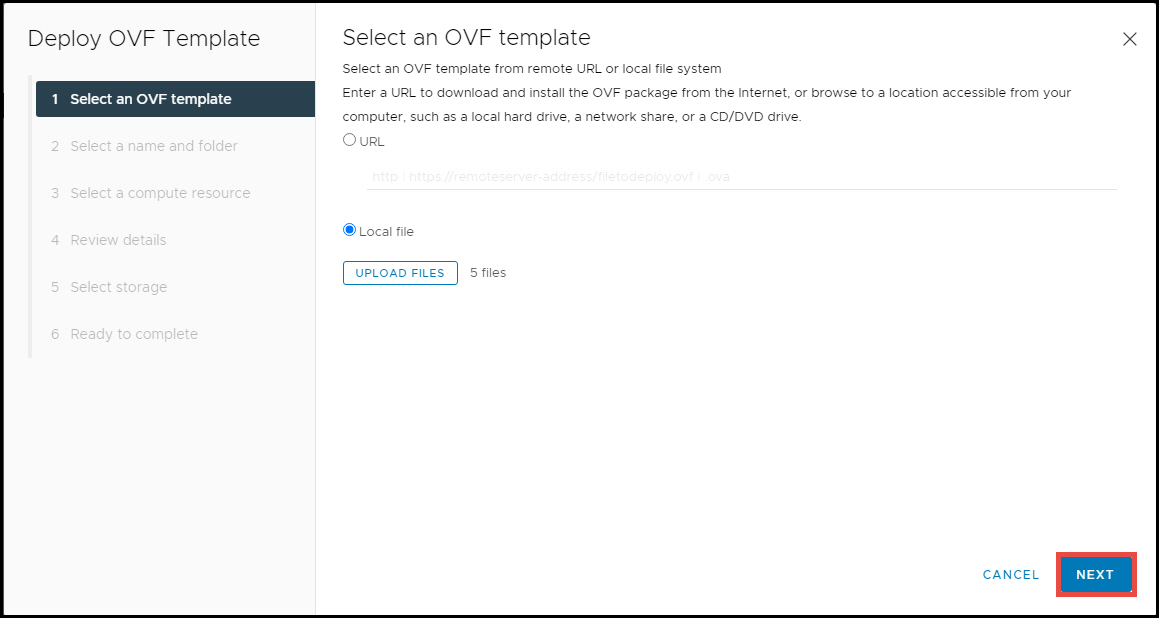This screenshot has width=1159, height=618.
Task: Select the Local file radio button
Action: pos(350,230)
